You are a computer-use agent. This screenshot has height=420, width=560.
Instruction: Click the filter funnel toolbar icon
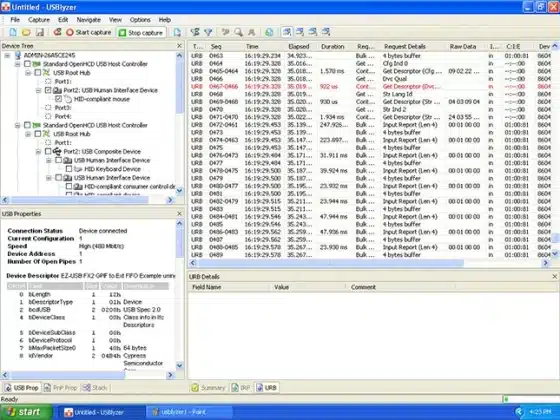pos(208,32)
